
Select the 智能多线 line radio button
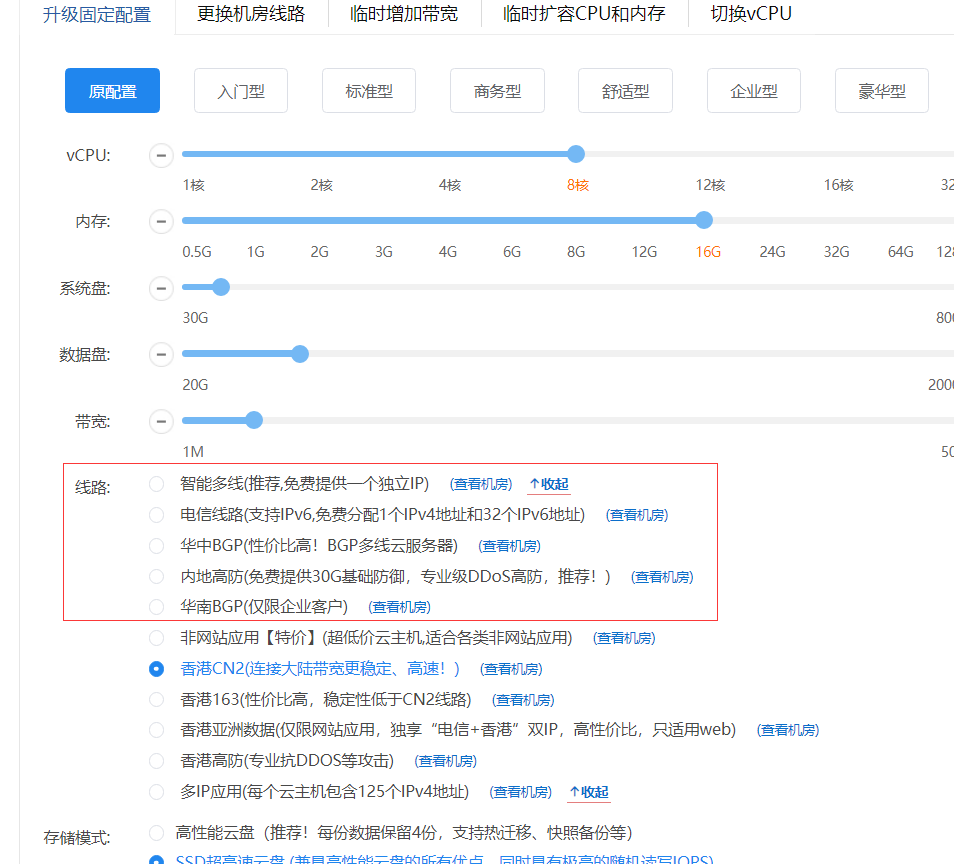click(156, 484)
